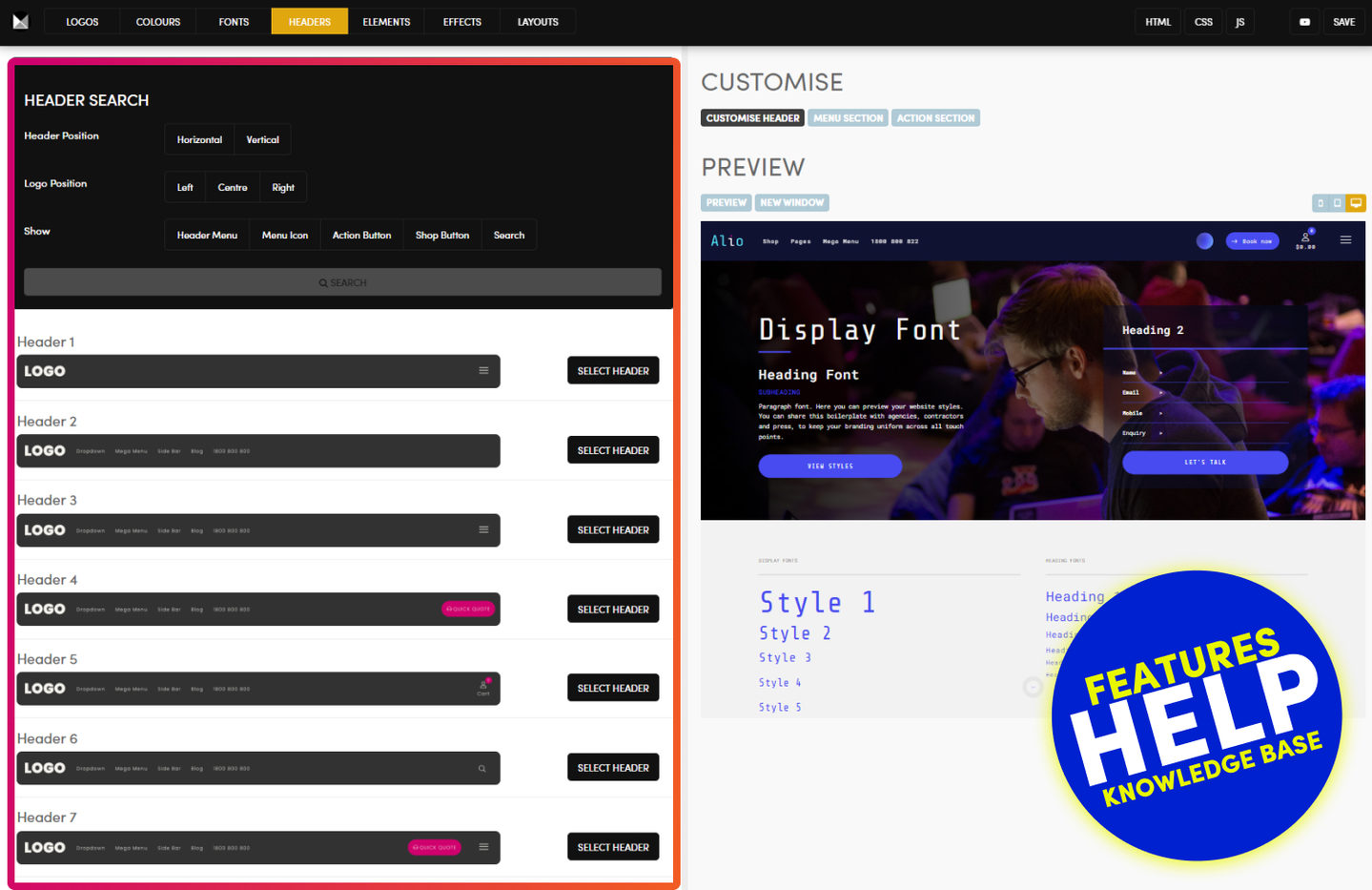Save the project with the Save button
This screenshot has height=890, width=1372.
pos(1343,22)
